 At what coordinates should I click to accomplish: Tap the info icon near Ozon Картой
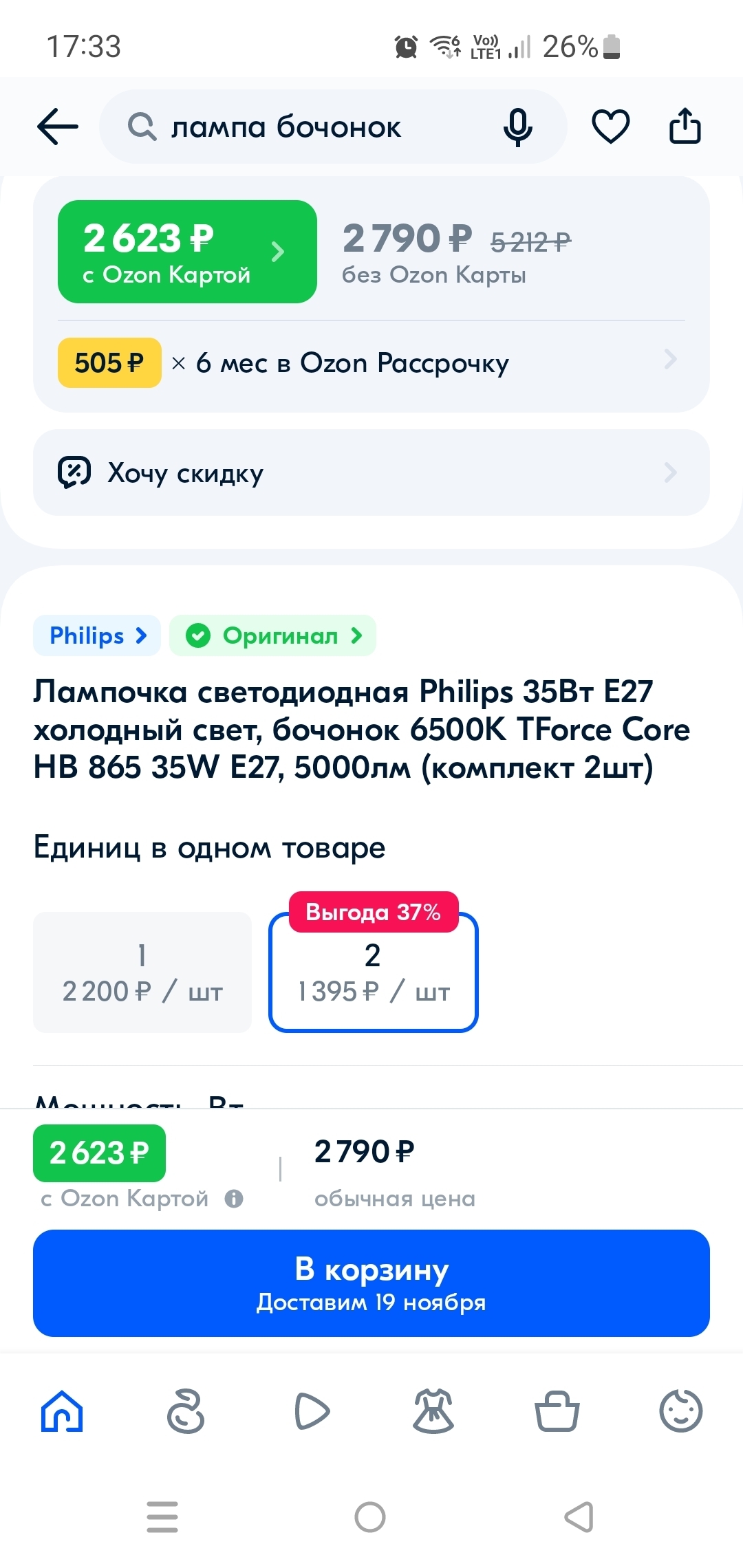point(235,1199)
